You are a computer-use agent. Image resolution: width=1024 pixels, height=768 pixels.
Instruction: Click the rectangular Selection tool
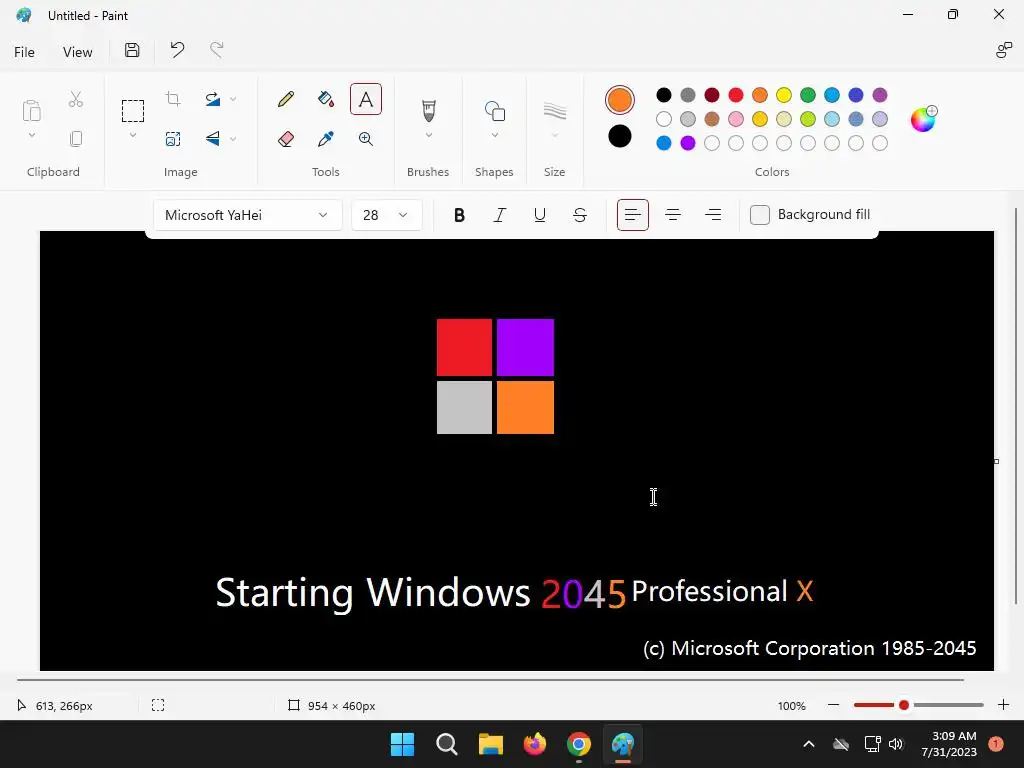[133, 111]
